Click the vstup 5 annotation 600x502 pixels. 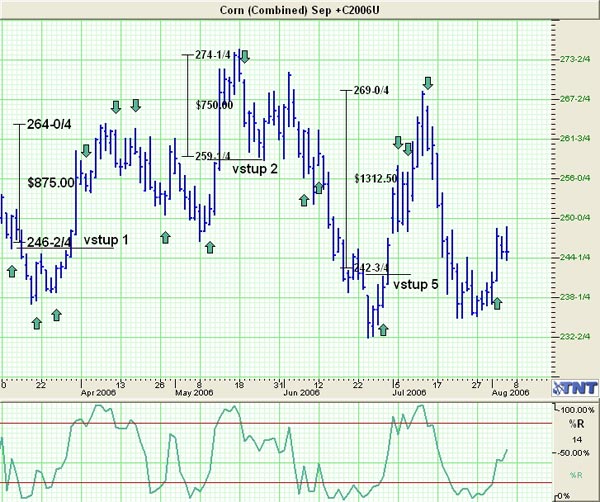tap(416, 284)
